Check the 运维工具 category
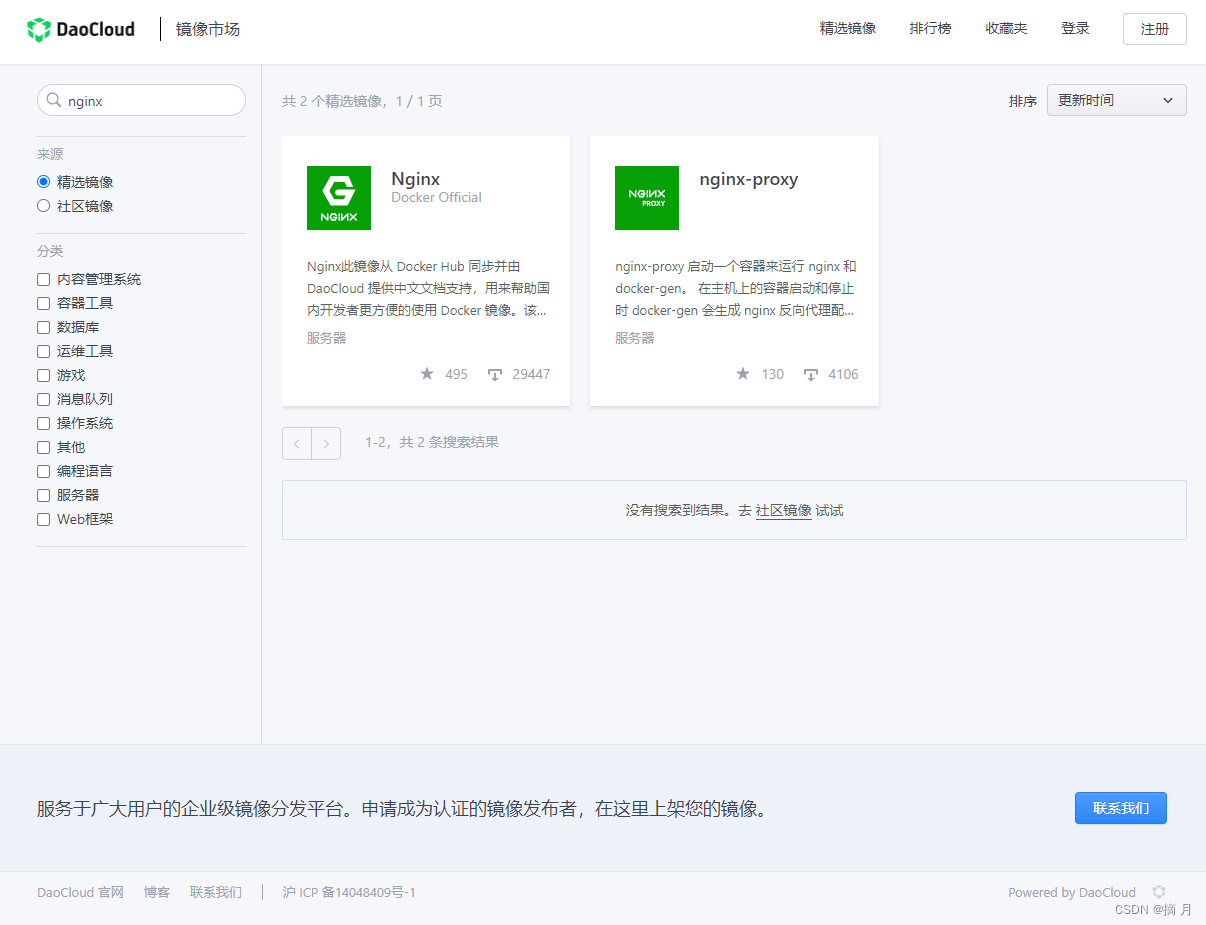This screenshot has width=1206, height=925. pos(43,351)
